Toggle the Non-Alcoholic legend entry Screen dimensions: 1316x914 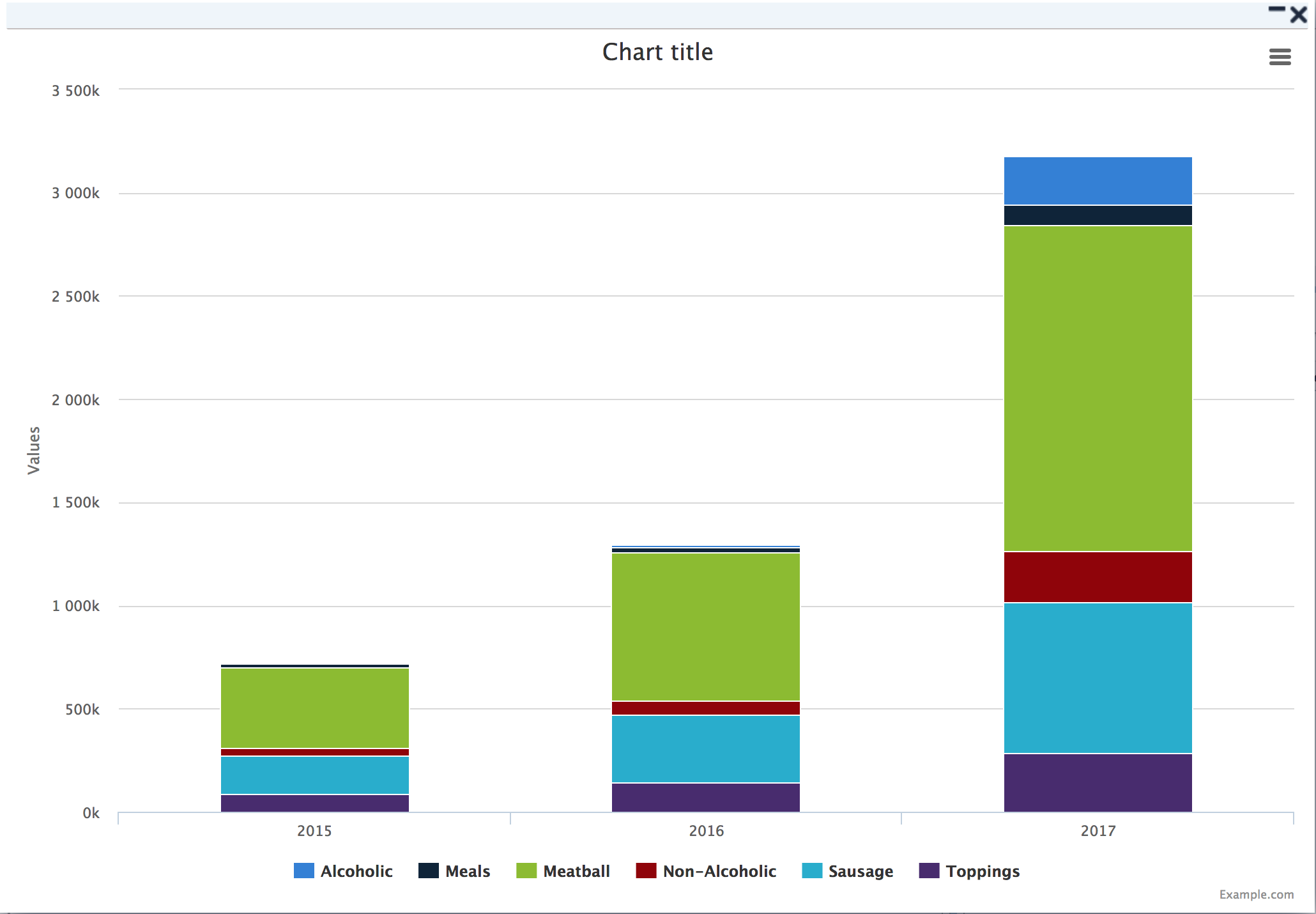(x=719, y=871)
